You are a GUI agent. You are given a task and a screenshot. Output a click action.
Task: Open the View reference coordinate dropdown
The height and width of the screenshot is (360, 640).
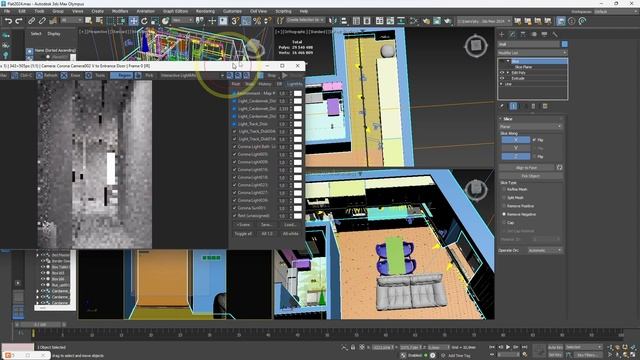182,20
